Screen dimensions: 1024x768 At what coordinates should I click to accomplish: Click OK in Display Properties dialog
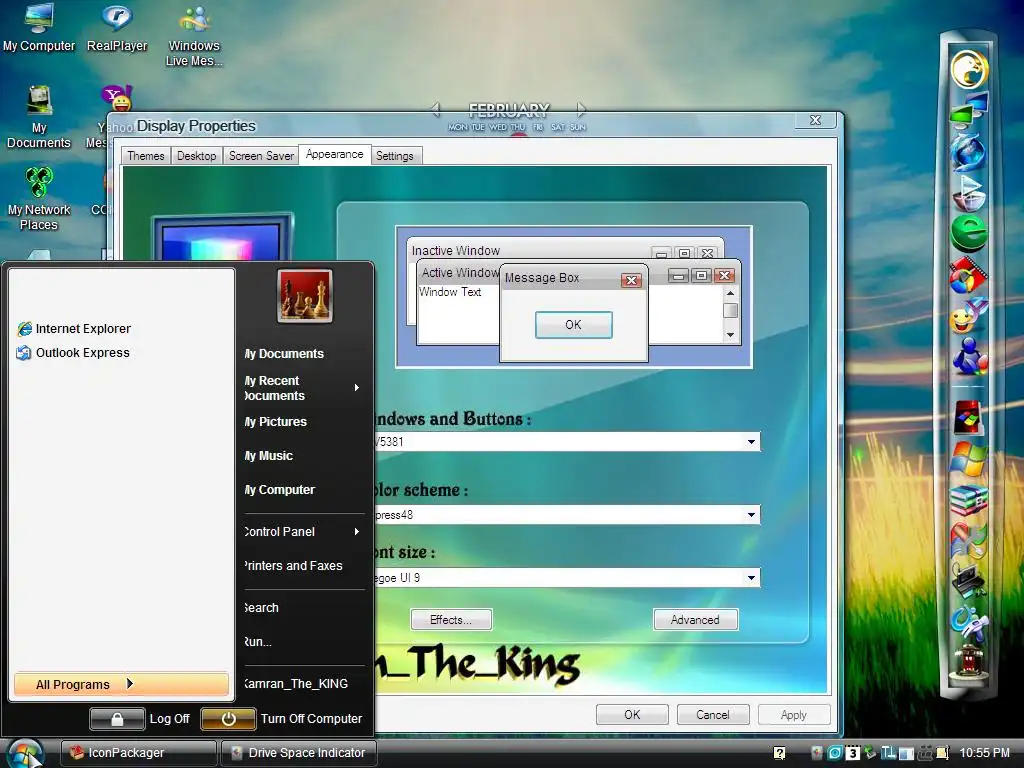click(632, 714)
